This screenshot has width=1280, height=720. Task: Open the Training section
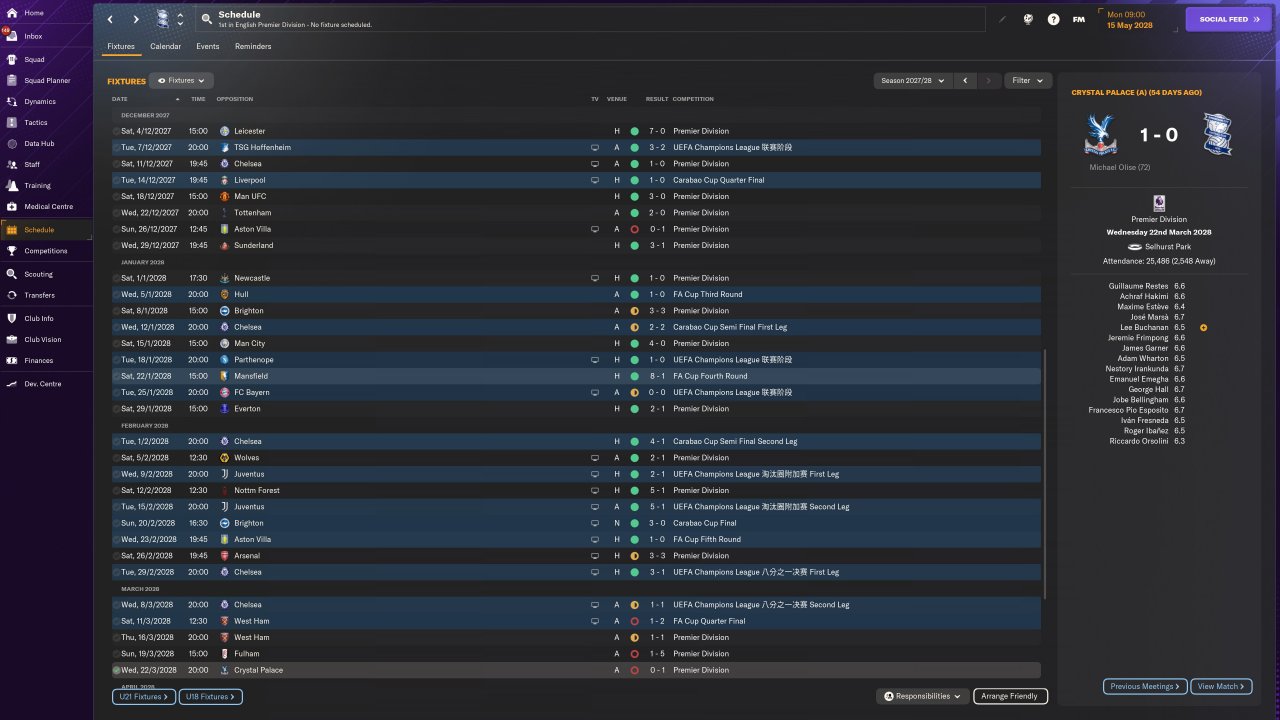pyautogui.click(x=37, y=185)
